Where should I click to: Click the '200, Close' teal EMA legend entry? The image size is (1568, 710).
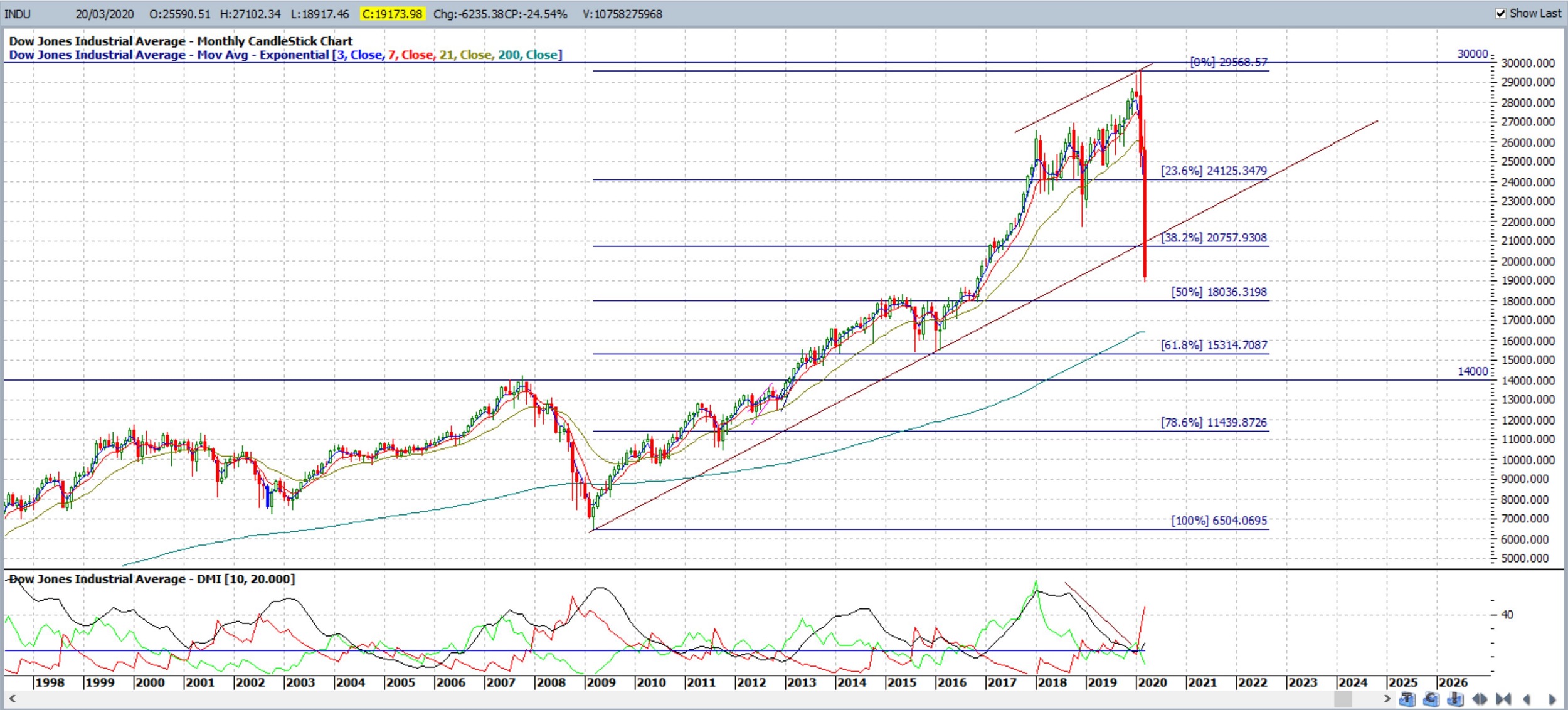528,55
